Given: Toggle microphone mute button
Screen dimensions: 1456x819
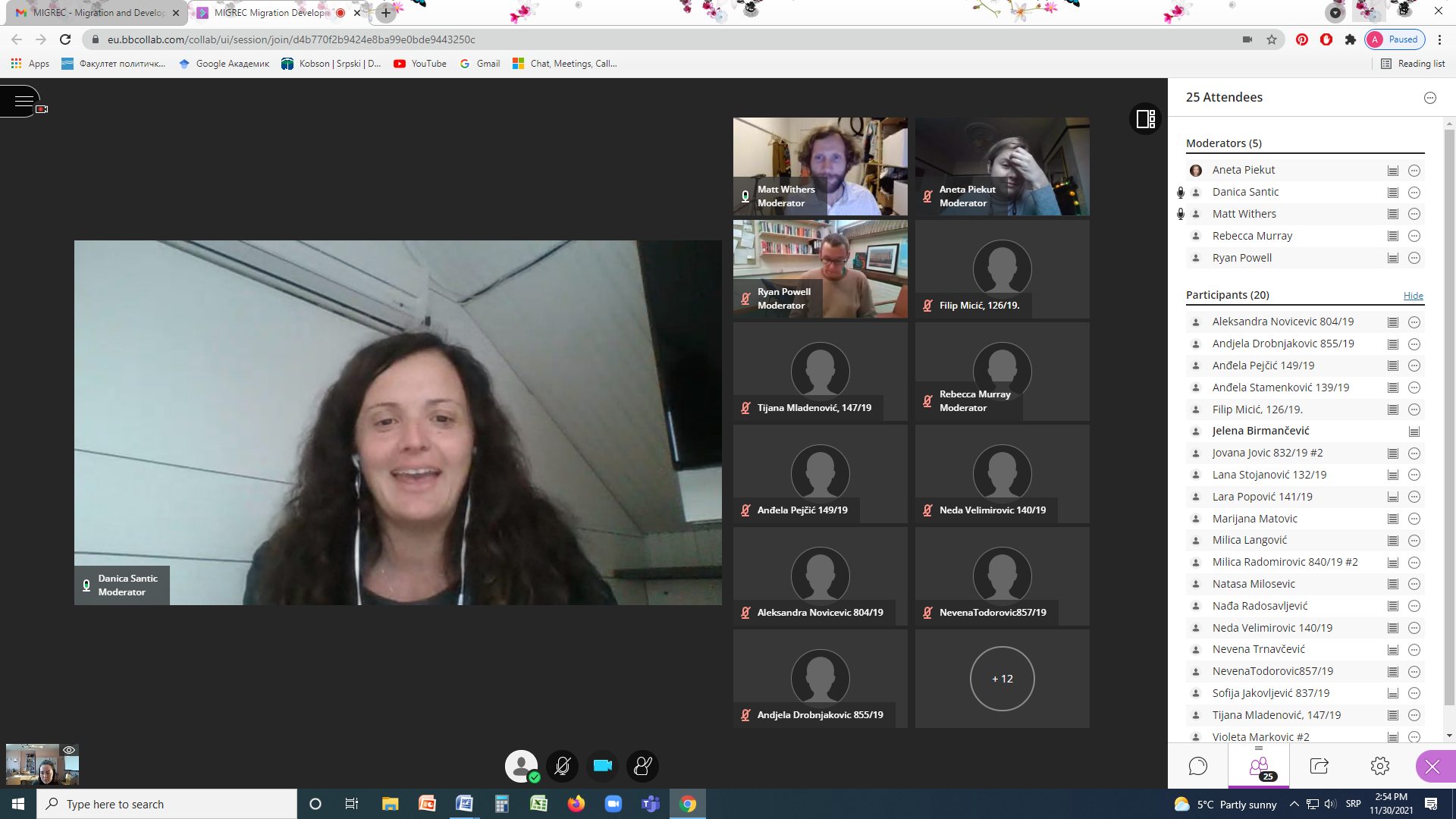Looking at the screenshot, I should 562,766.
